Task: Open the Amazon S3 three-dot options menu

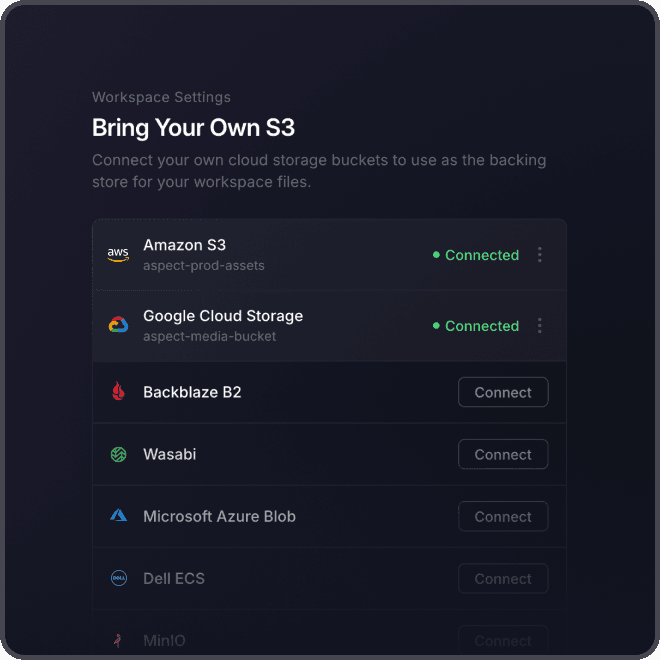Action: pos(540,255)
